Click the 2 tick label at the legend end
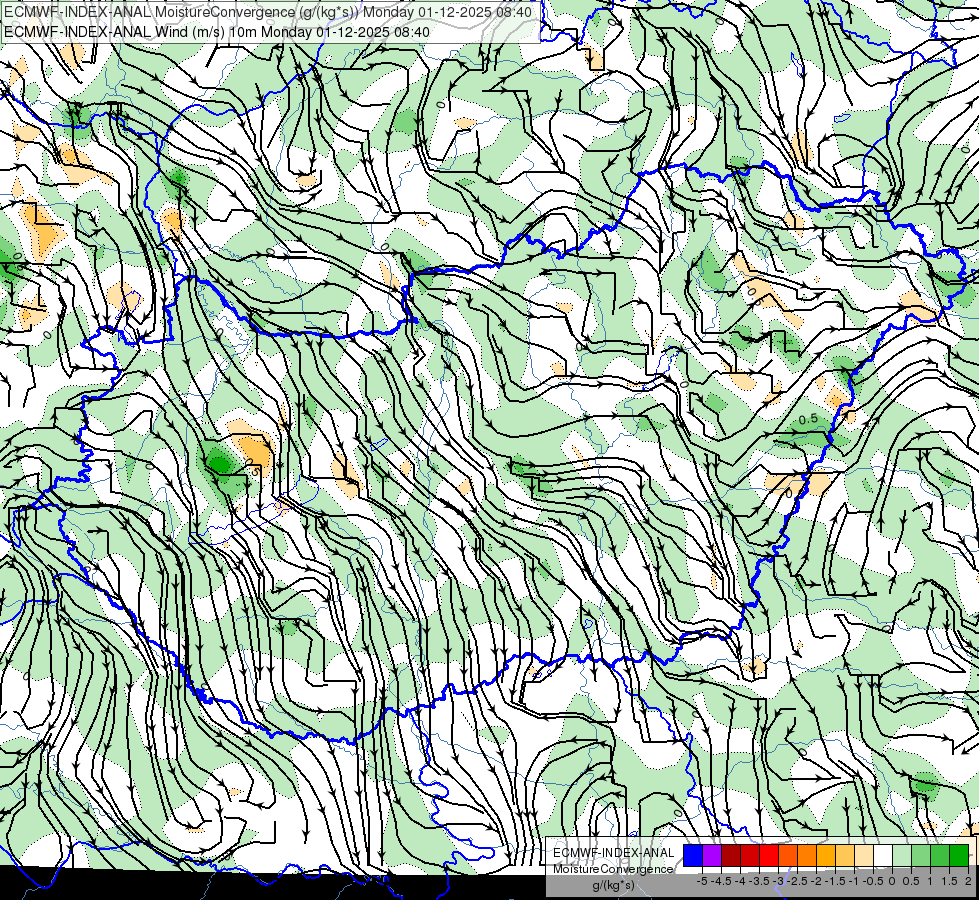The image size is (979, 900). (968, 881)
